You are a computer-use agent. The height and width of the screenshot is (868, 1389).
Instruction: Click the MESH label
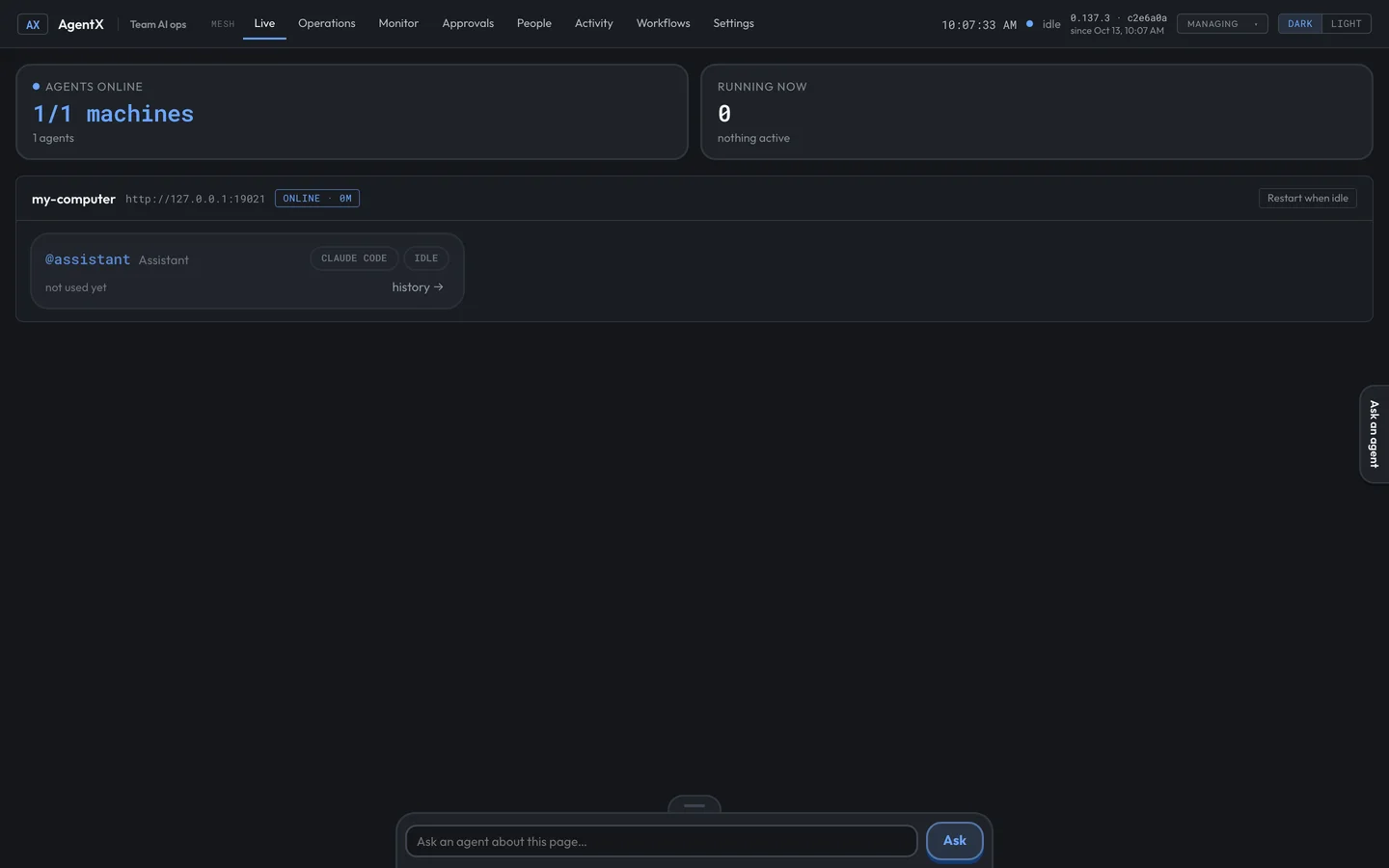point(223,24)
